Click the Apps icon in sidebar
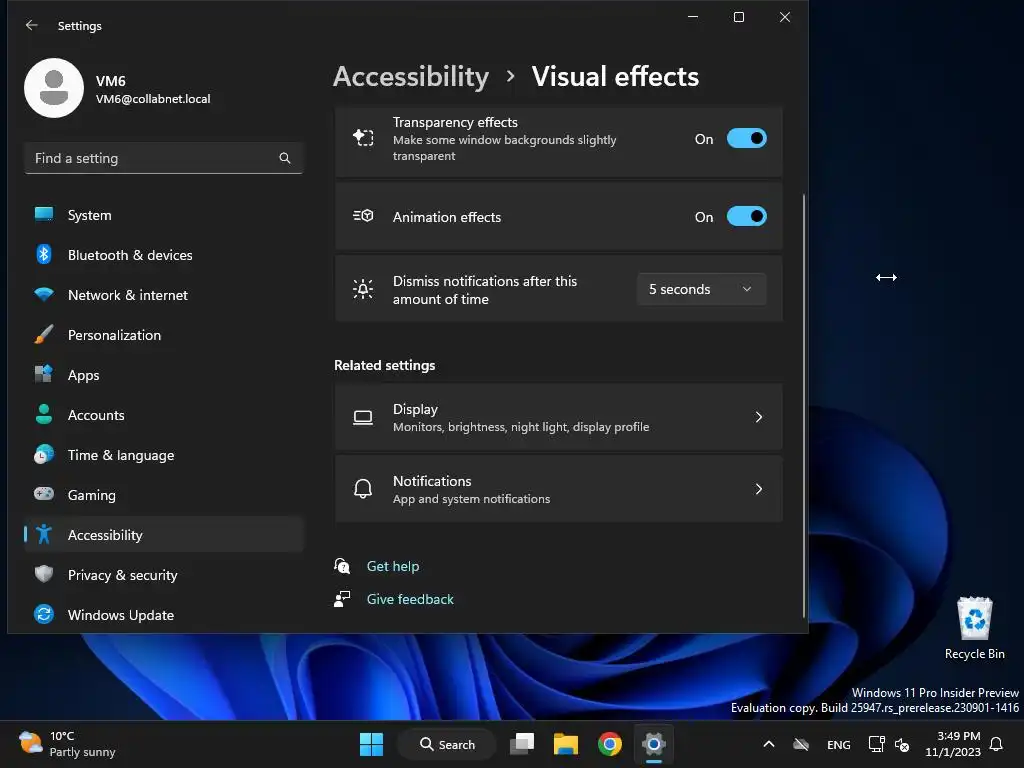 click(x=44, y=374)
